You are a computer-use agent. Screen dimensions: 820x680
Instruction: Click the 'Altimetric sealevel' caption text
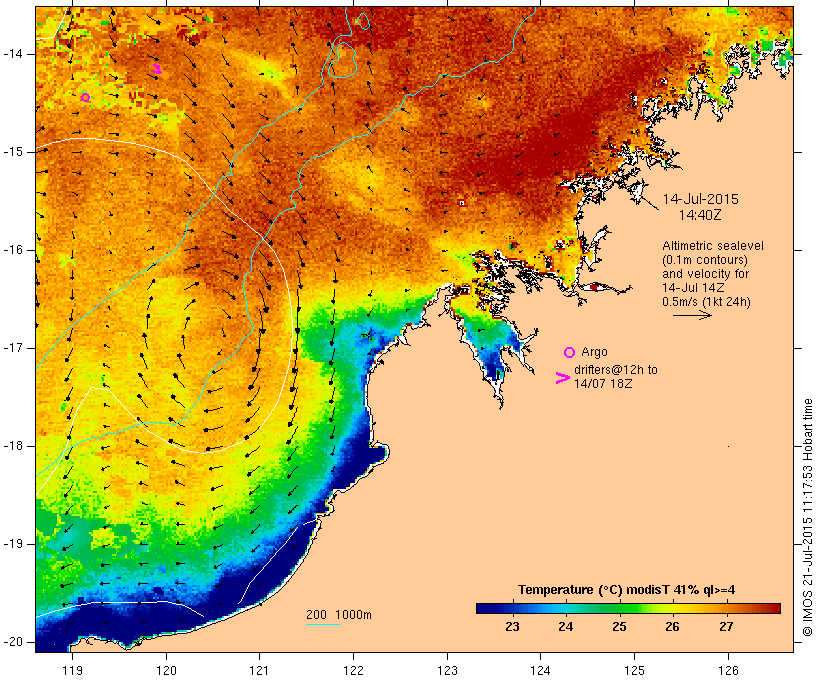point(713,246)
